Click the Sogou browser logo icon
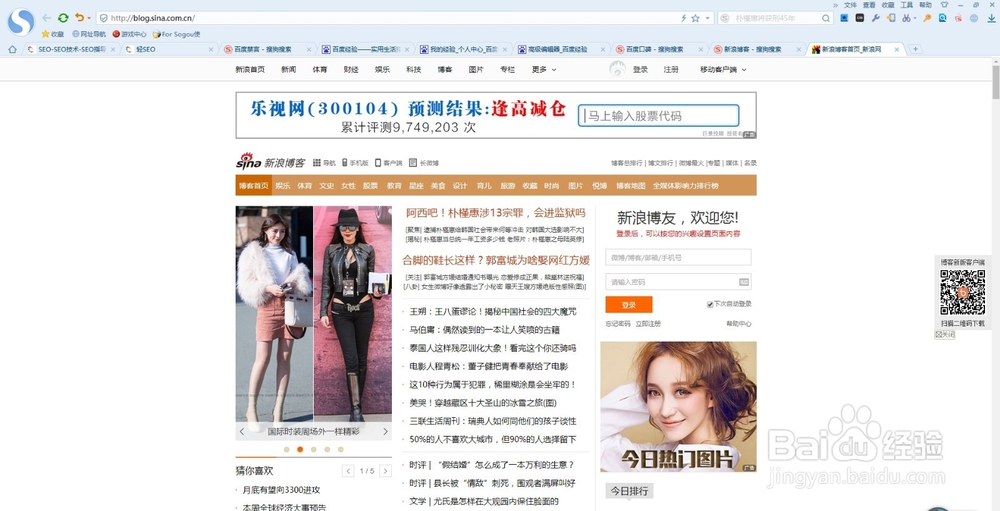Viewport: 1000px width, 511px height. (x=21, y=22)
